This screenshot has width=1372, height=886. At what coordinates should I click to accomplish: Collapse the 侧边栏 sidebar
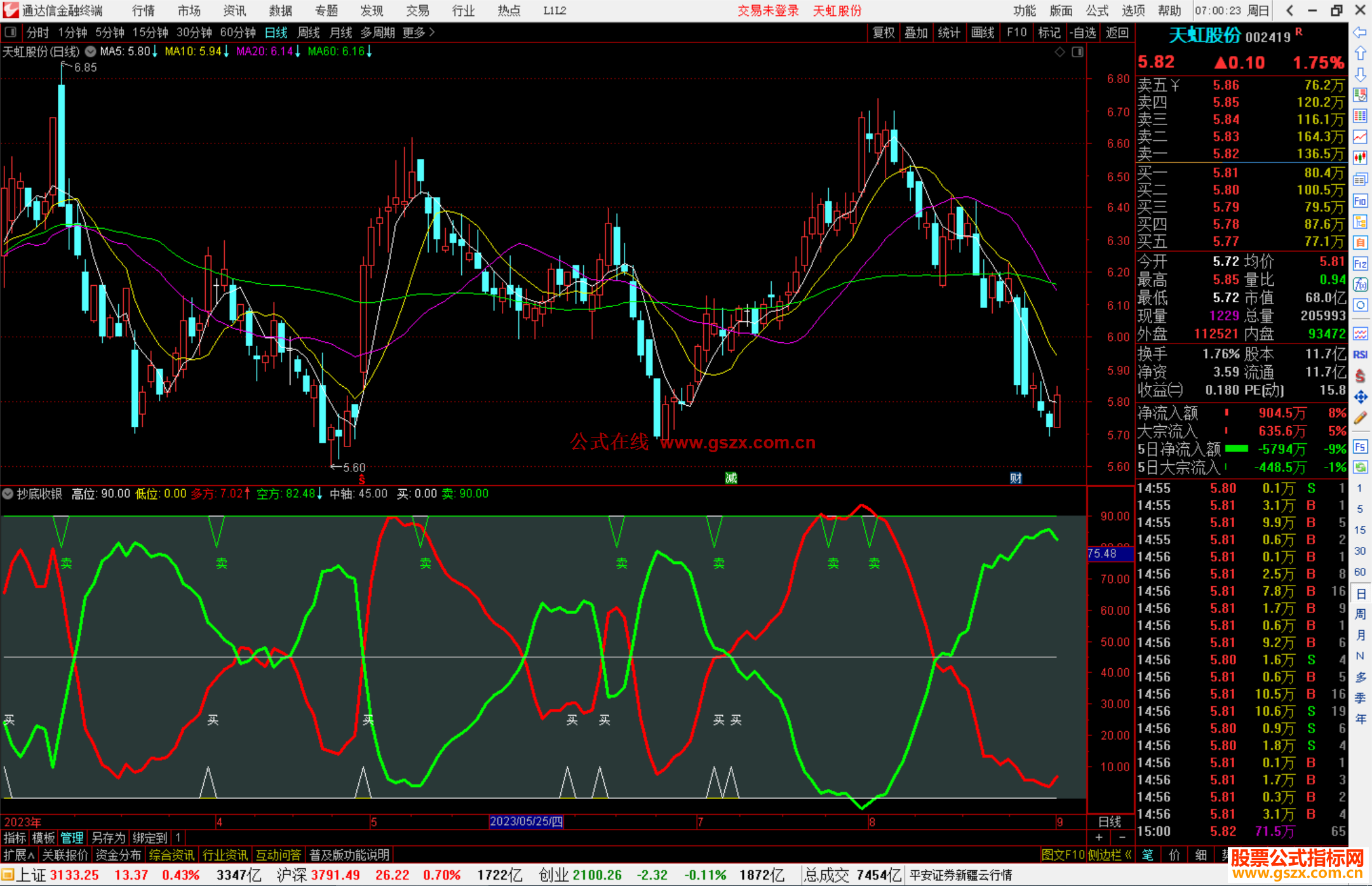(1110, 855)
